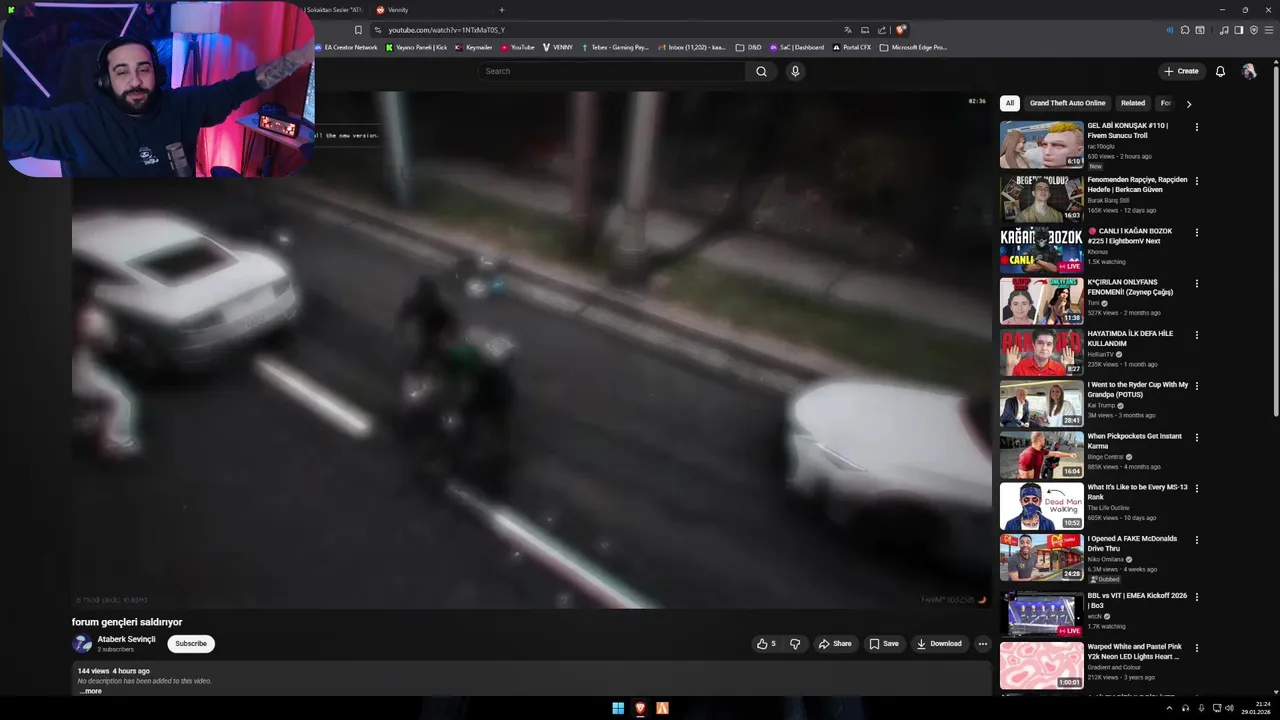Open options for KÇIRILAN ONLYFANS video
The height and width of the screenshot is (720, 1280).
1196,283
